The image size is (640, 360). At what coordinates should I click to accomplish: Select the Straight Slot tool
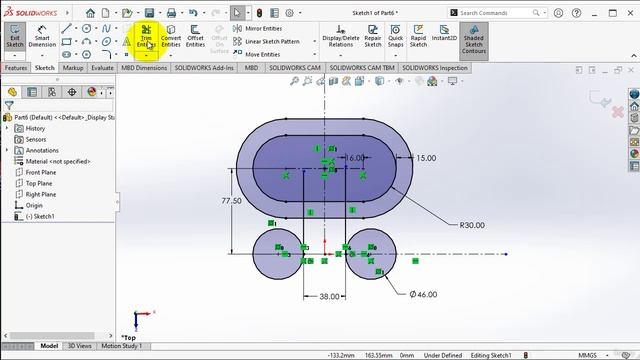(67, 54)
